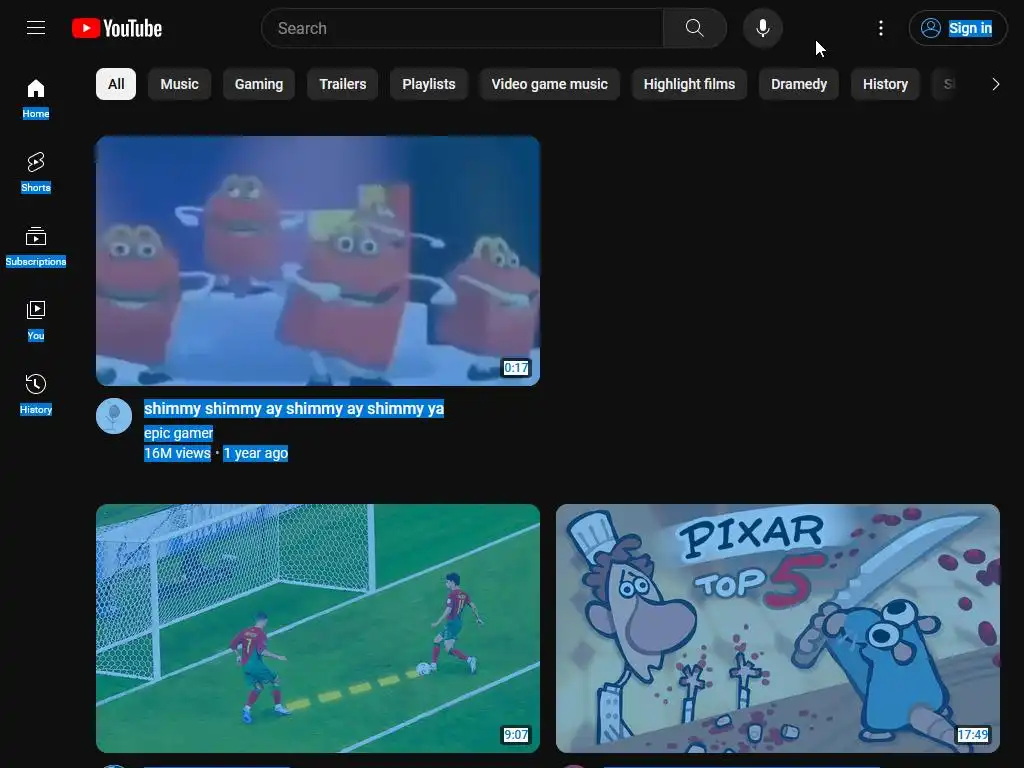Screen dimensions: 1024x768
Task: Open the You section in sidebar
Action: point(36,321)
